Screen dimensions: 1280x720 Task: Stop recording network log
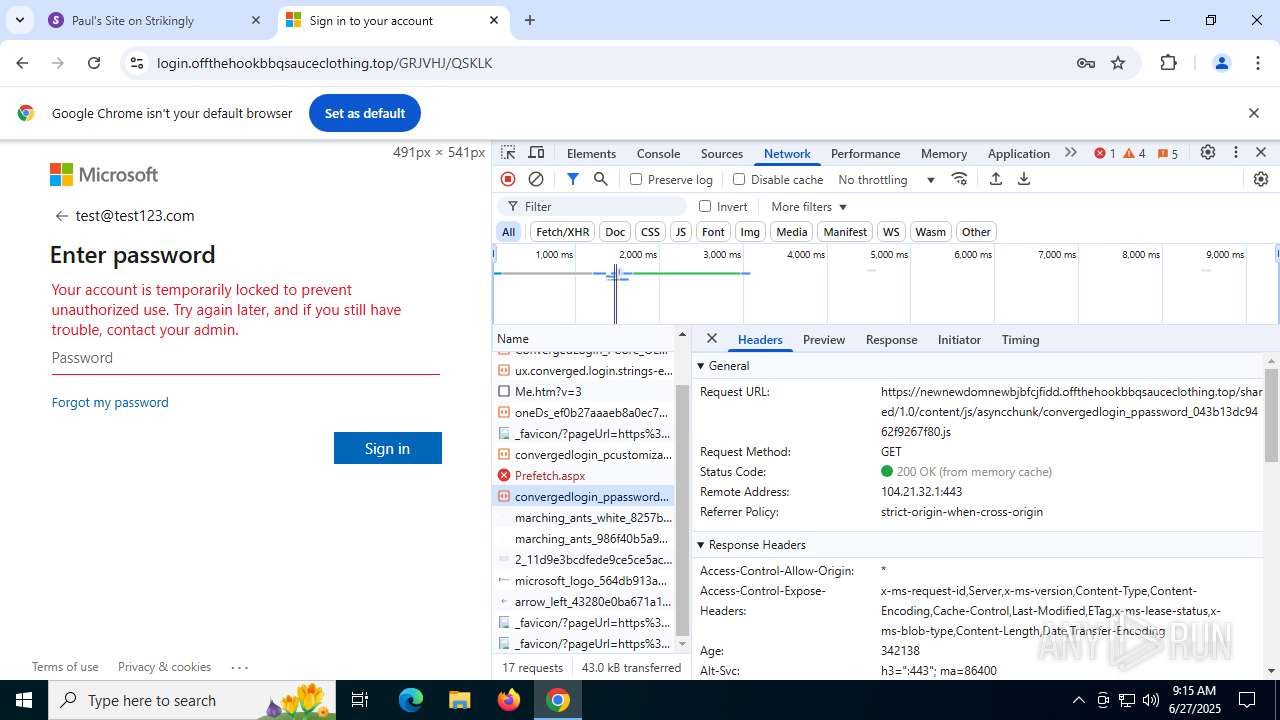coord(508,179)
